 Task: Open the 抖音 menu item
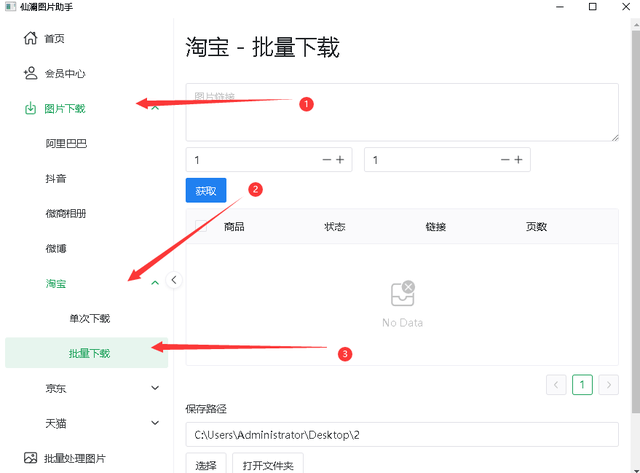coord(56,179)
